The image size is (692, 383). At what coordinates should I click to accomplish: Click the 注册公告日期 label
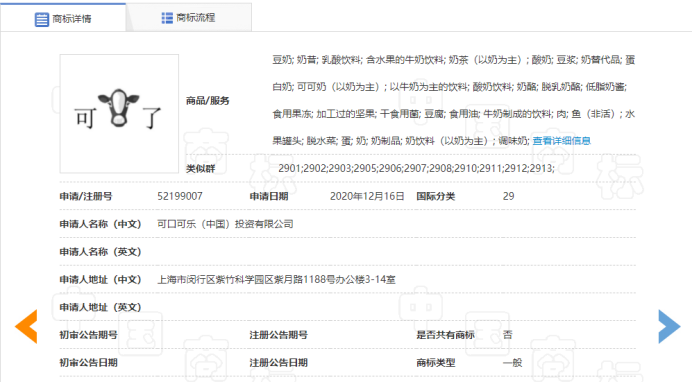click(x=278, y=363)
